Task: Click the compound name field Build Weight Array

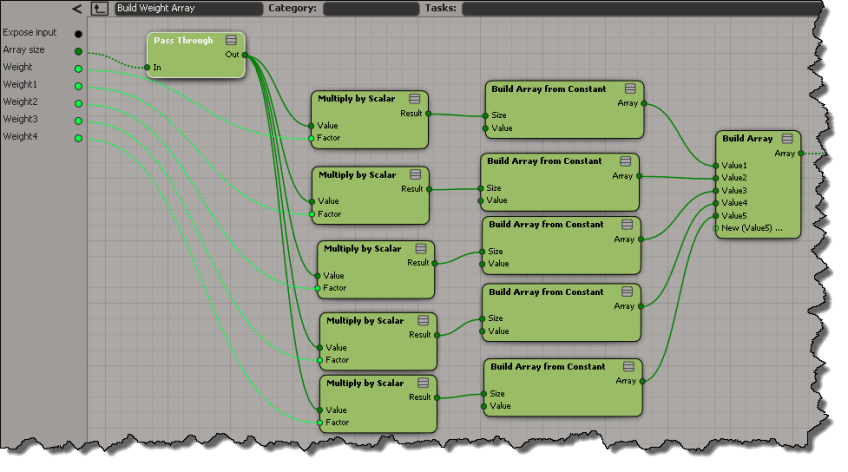Action: [x=188, y=8]
